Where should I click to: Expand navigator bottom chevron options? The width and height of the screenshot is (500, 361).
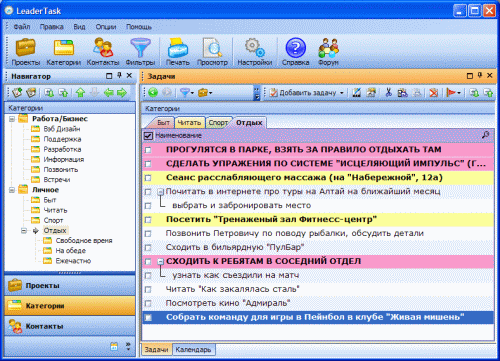coord(128,346)
